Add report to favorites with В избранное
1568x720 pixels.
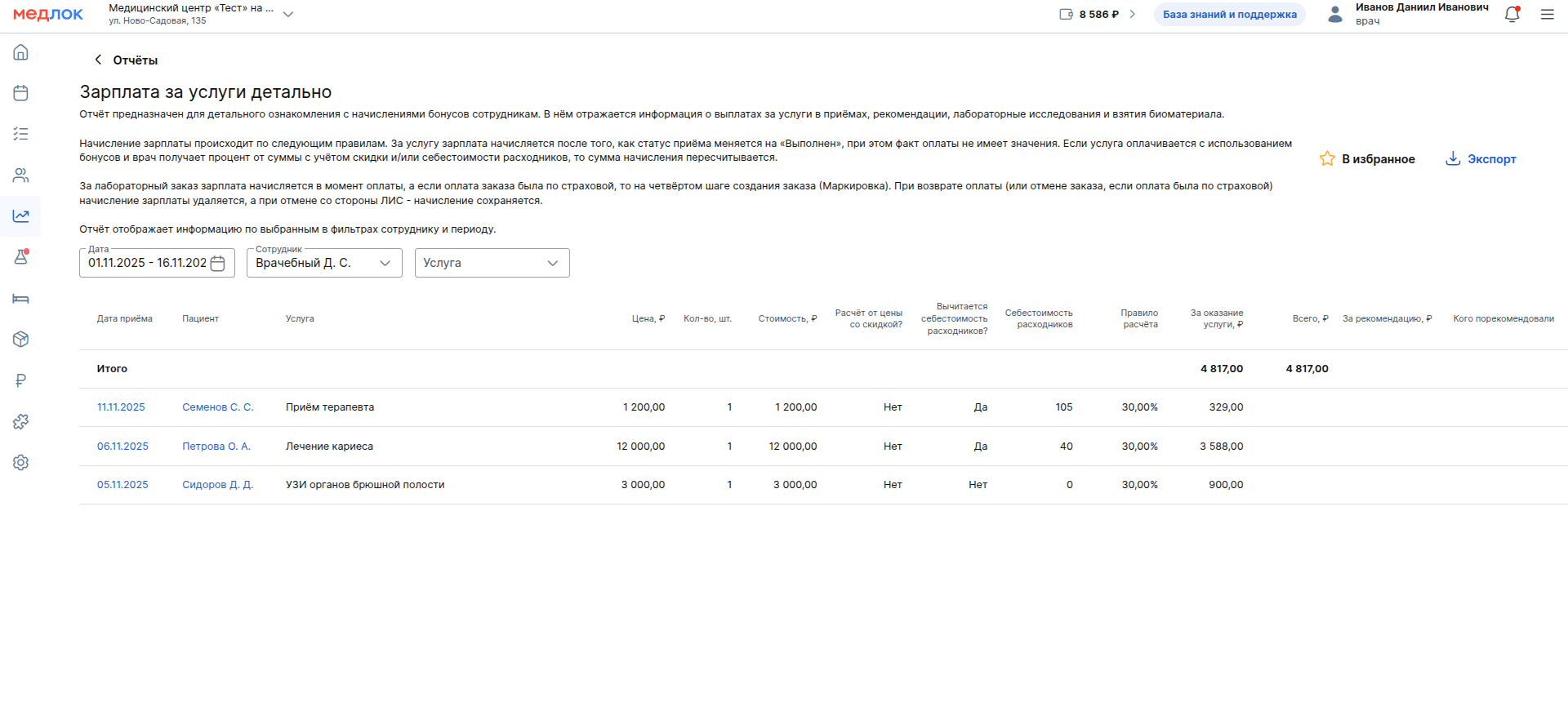(x=1367, y=159)
